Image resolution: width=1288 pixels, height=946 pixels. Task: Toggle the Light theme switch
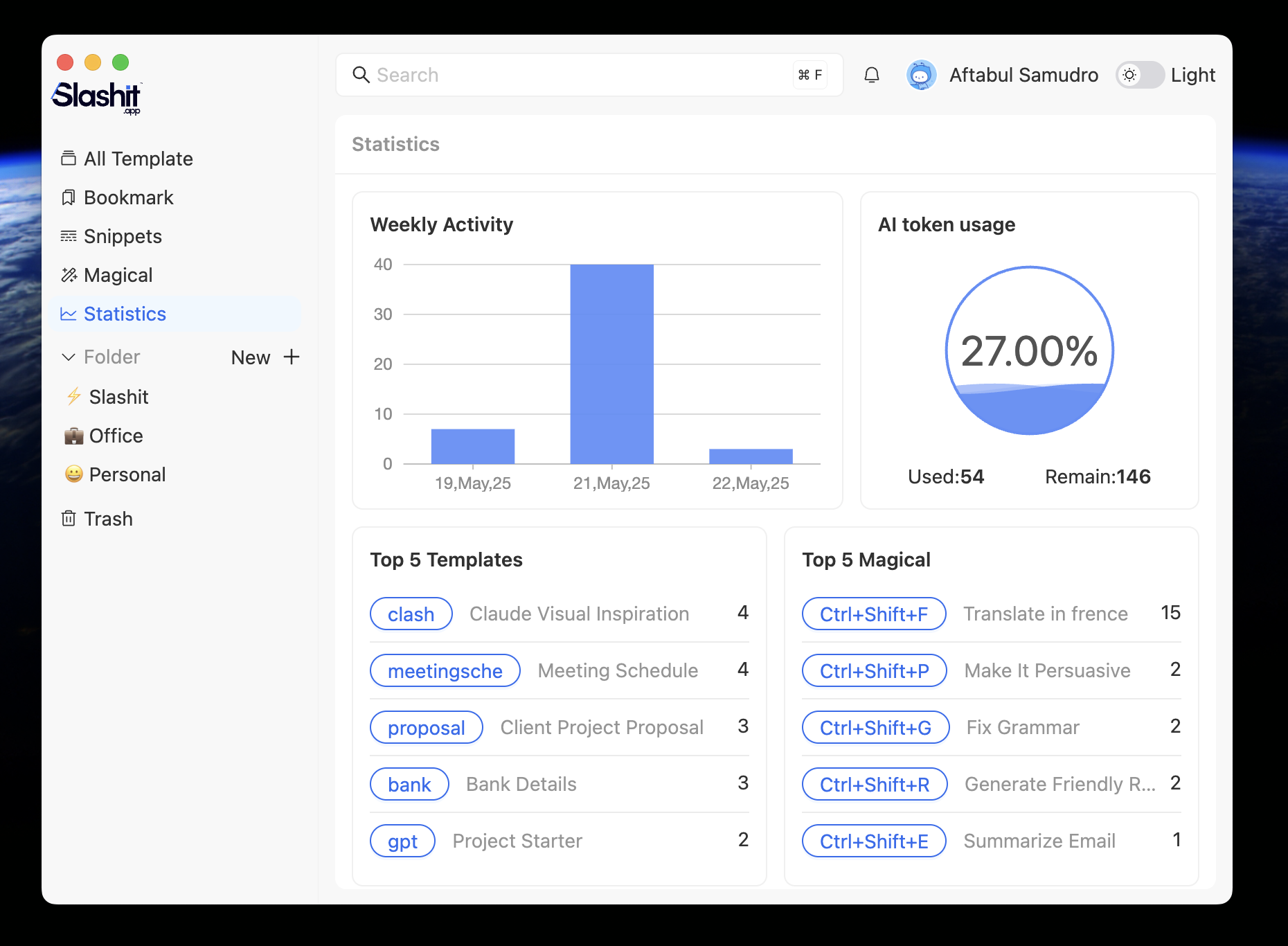1140,75
